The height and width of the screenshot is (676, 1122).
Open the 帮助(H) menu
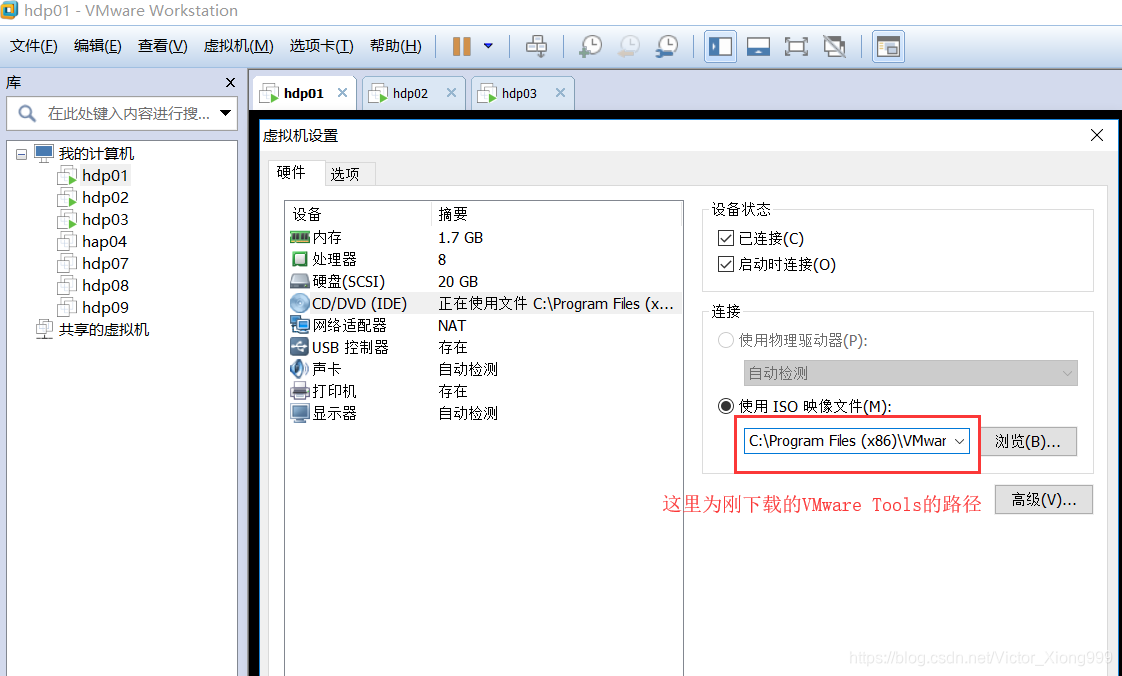click(396, 46)
